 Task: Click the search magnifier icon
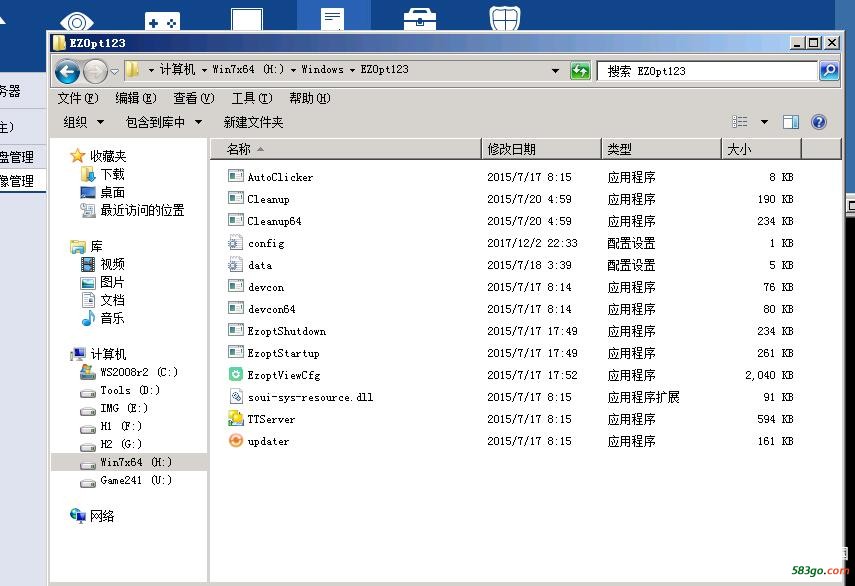(x=829, y=70)
